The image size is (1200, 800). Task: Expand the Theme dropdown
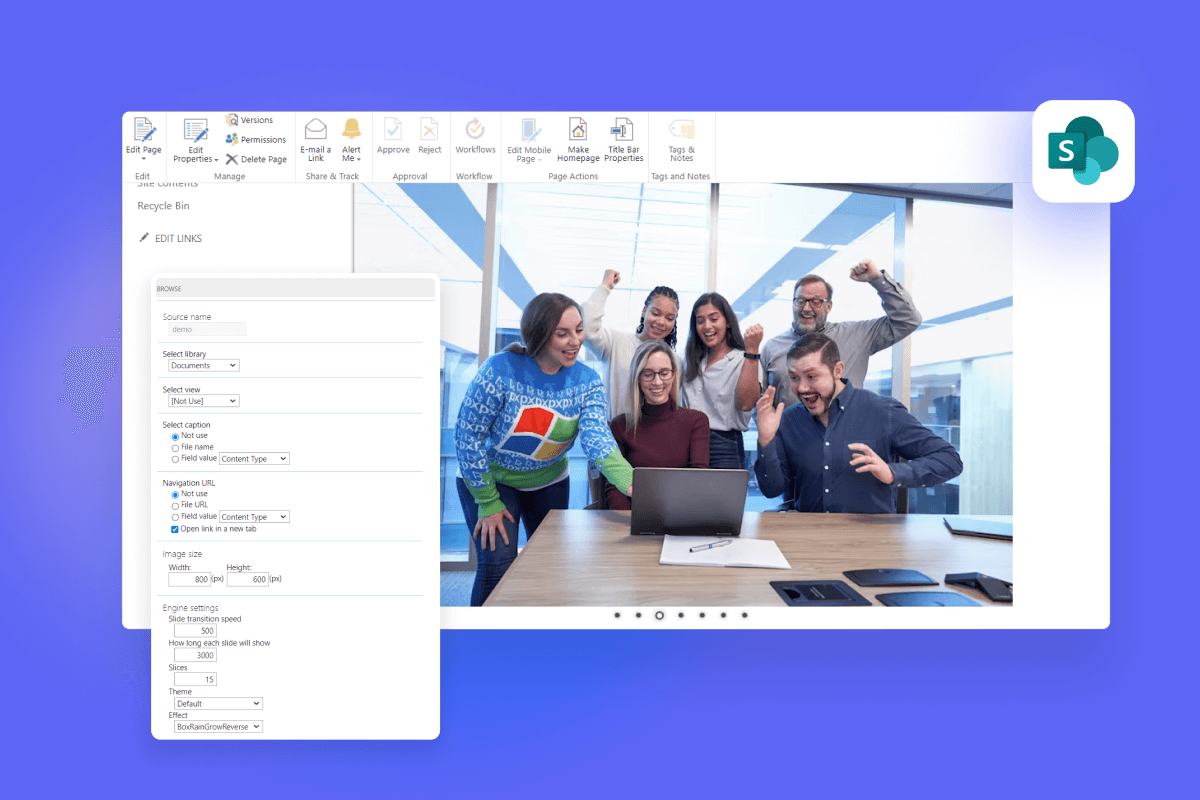pyautogui.click(x=217, y=703)
